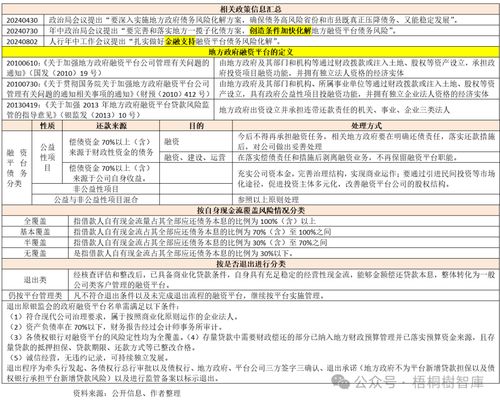Click the header '按自身现金流覆盖风险情况分类'
500x402 pixels.
pyautogui.click(x=251, y=210)
